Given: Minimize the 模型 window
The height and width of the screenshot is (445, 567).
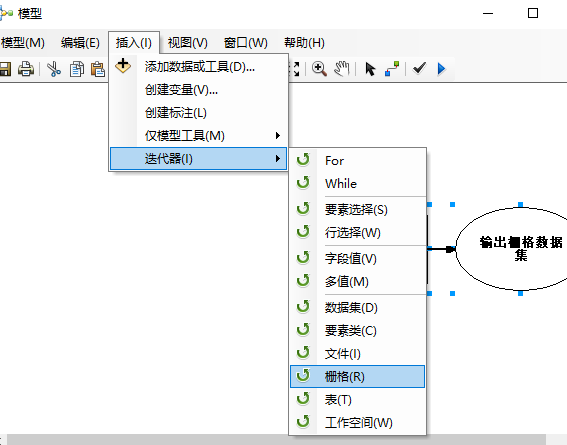Looking at the screenshot, I should click(488, 13).
